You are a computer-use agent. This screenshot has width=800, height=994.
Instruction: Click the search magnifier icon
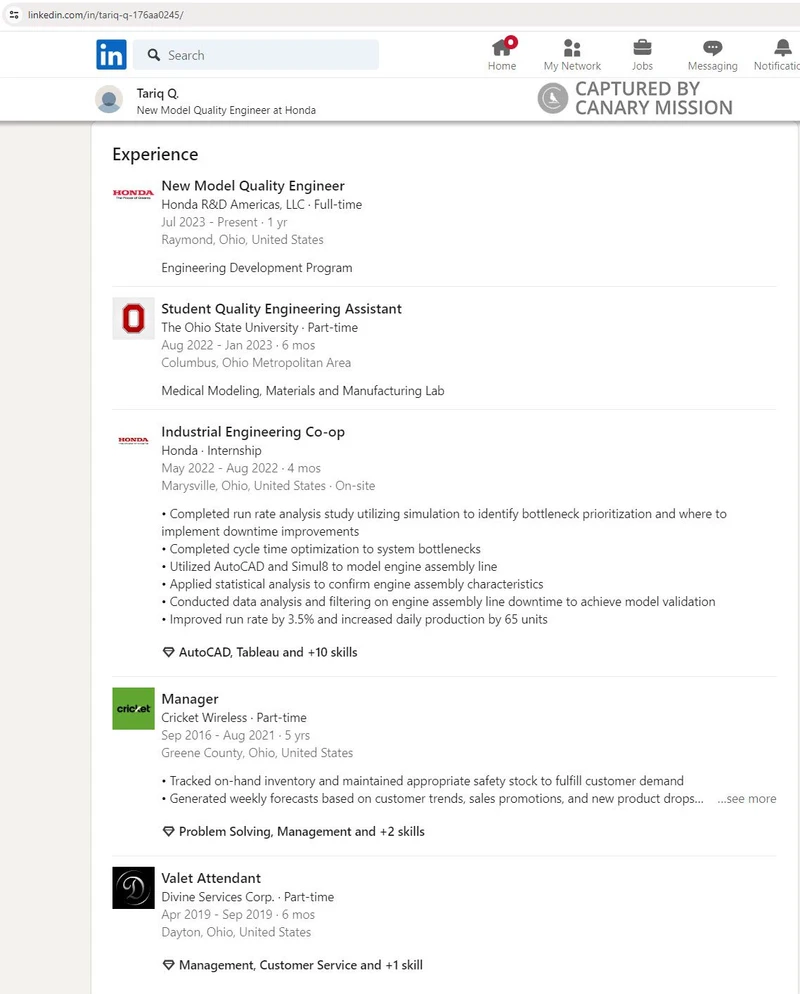pos(155,55)
